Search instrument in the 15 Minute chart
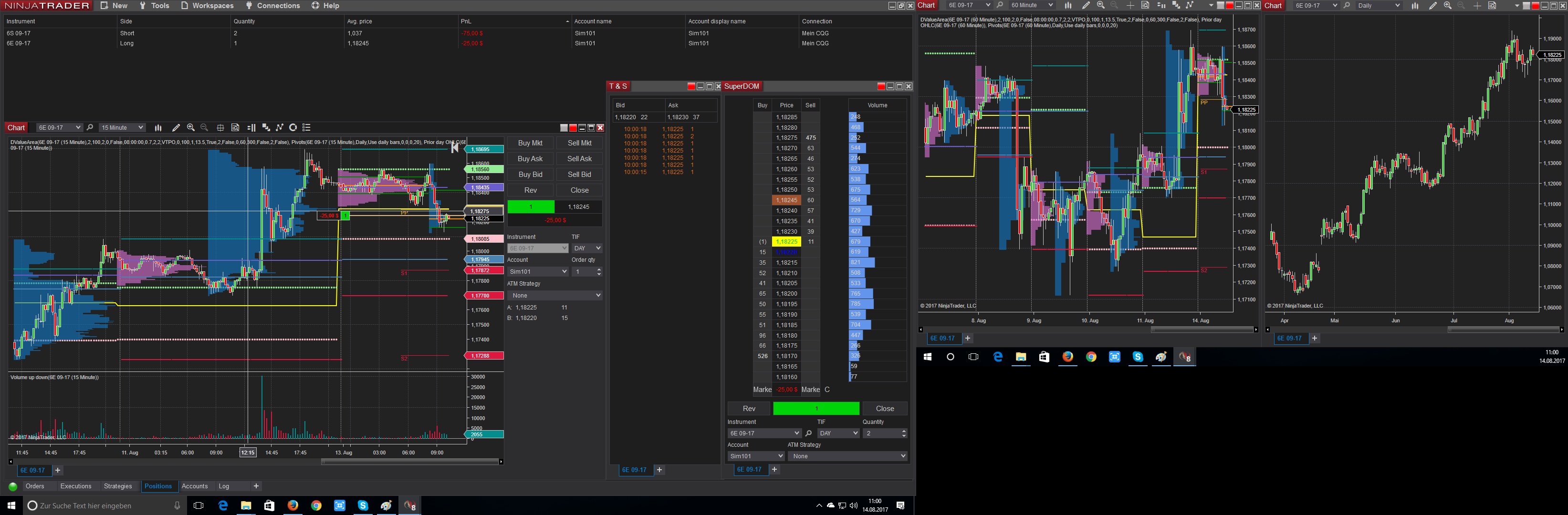Image resolution: width=1568 pixels, height=515 pixels. (90, 128)
